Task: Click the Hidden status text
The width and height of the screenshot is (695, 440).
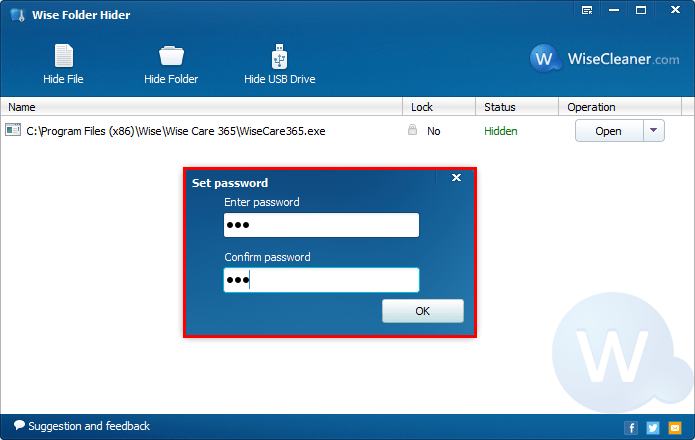Action: [501, 131]
